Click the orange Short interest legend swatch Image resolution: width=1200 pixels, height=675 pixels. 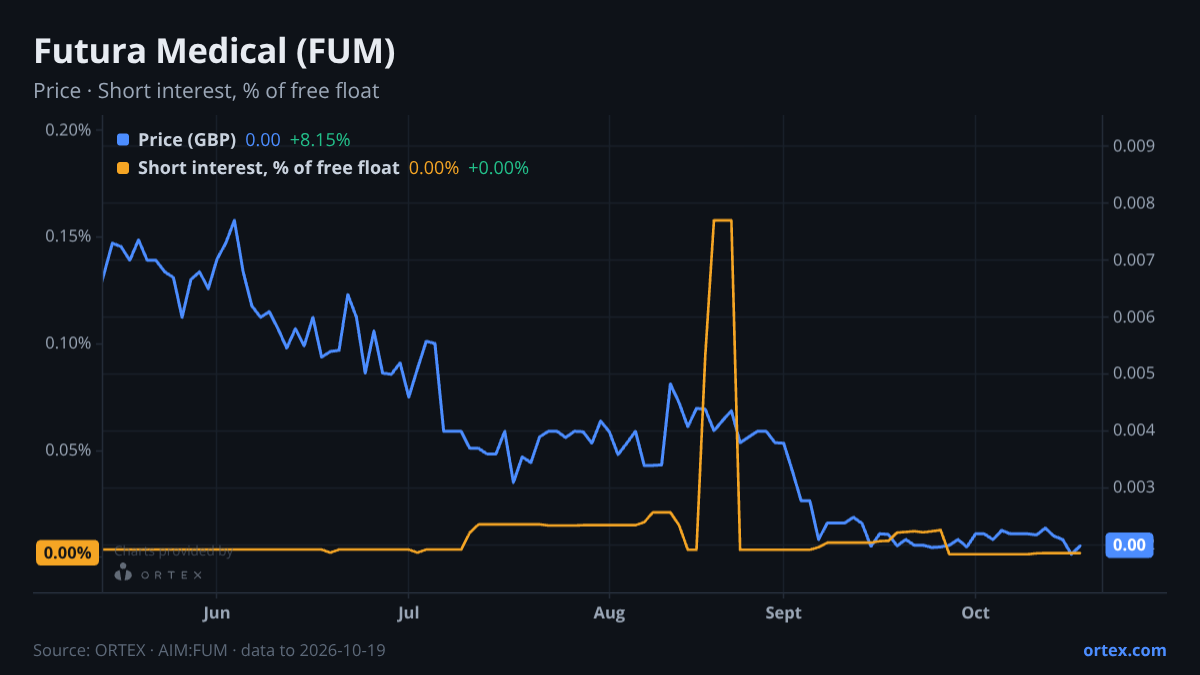pos(123,168)
